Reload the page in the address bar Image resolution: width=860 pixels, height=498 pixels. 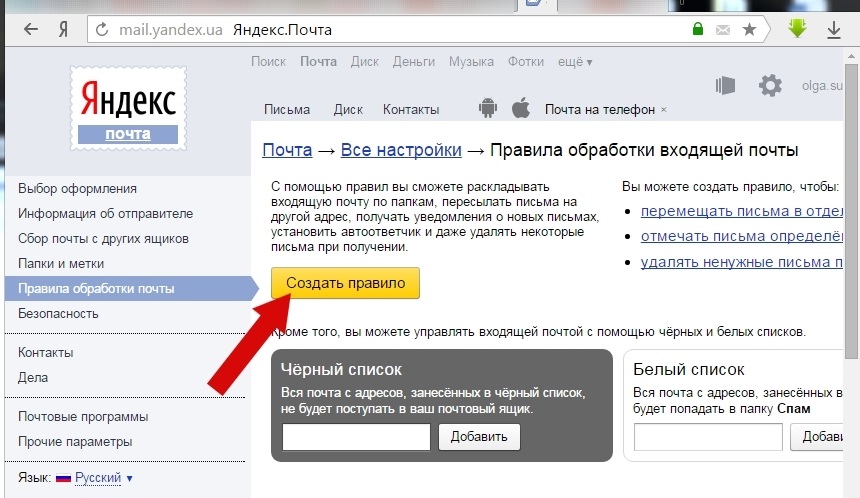pyautogui.click(x=102, y=30)
